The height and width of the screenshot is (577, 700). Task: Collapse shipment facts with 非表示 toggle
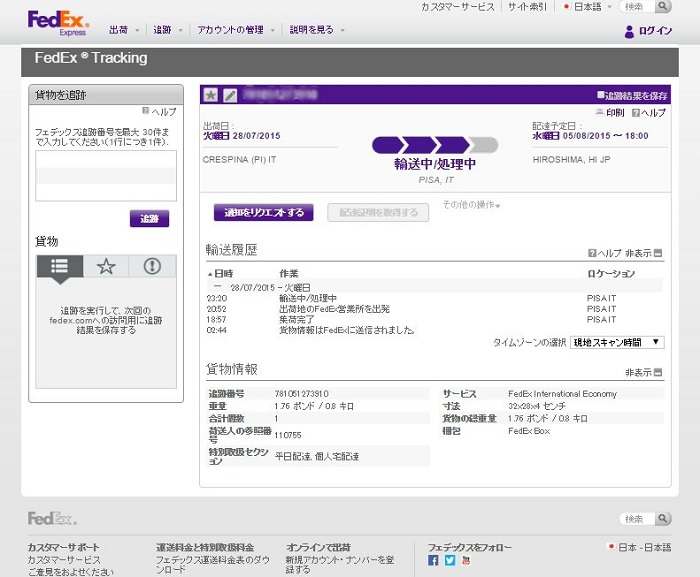point(643,372)
